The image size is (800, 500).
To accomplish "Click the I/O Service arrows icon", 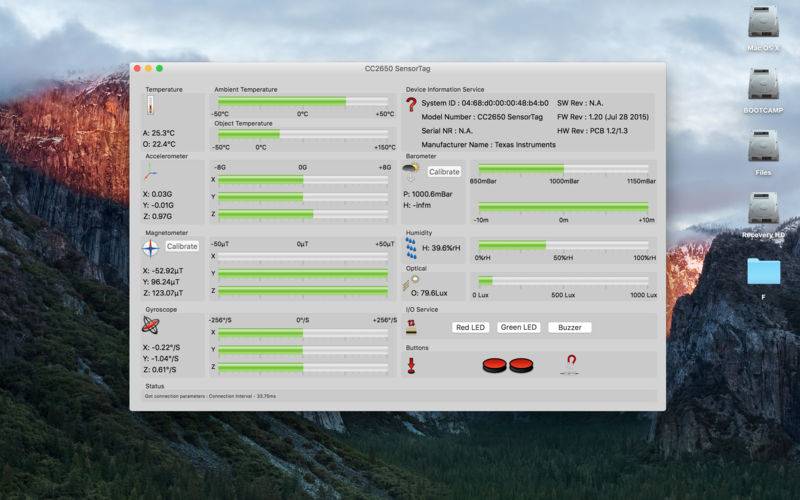I will (x=411, y=327).
